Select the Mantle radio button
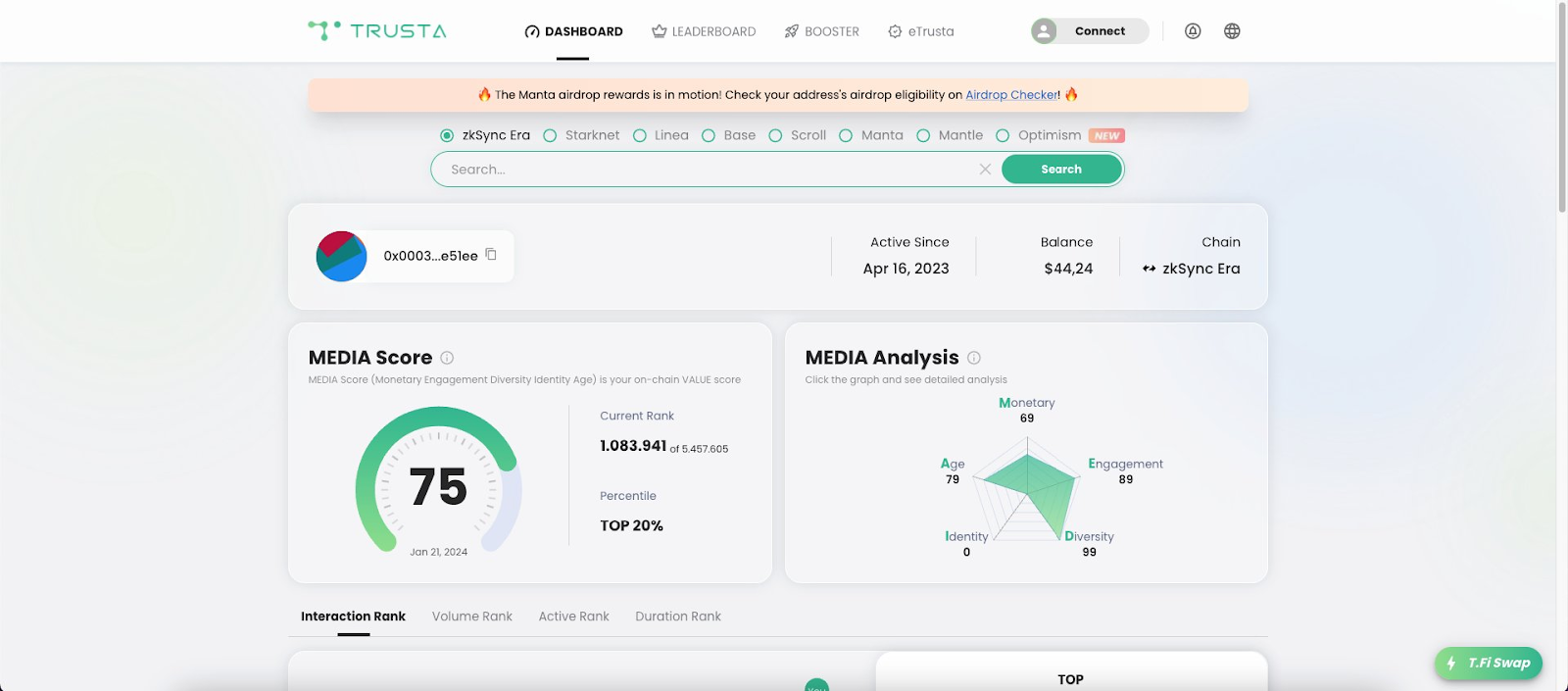1568x691 pixels. tap(923, 135)
